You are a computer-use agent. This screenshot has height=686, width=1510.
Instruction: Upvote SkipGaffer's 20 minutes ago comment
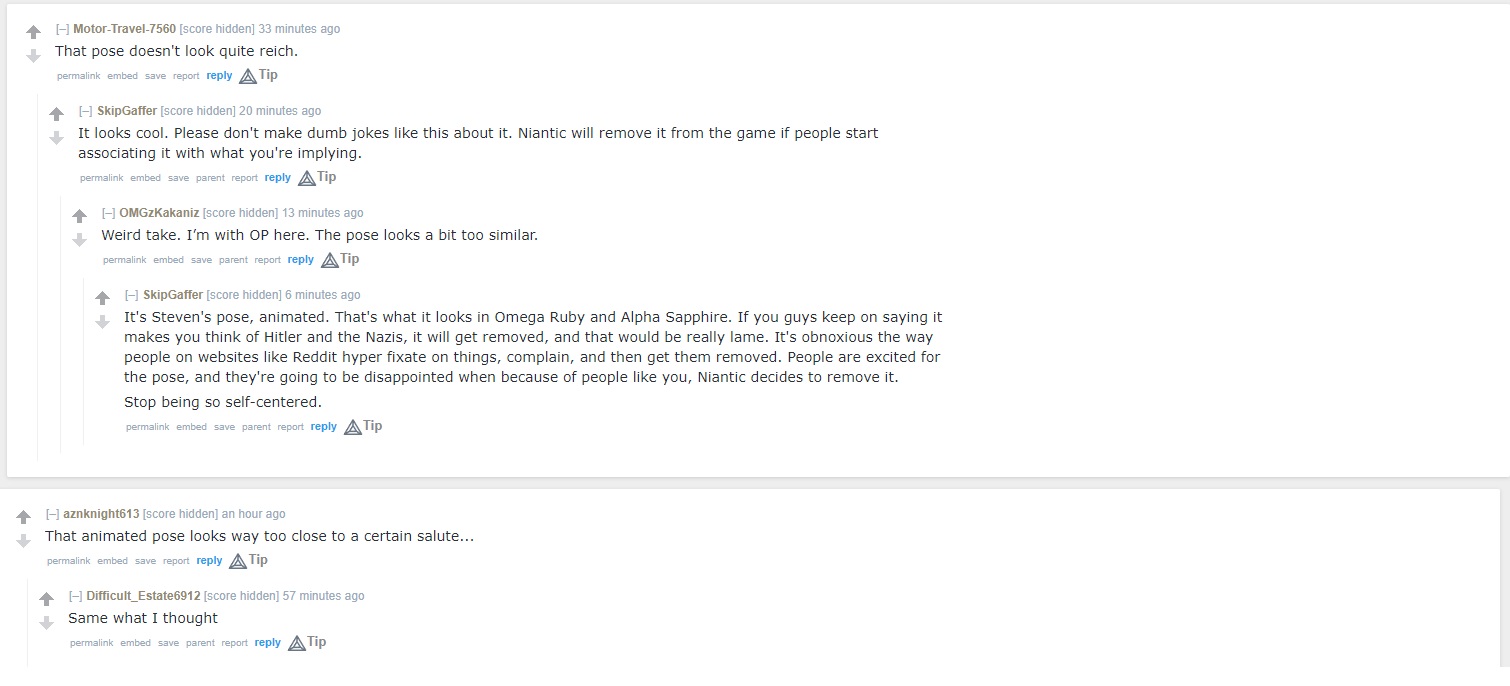(x=56, y=115)
